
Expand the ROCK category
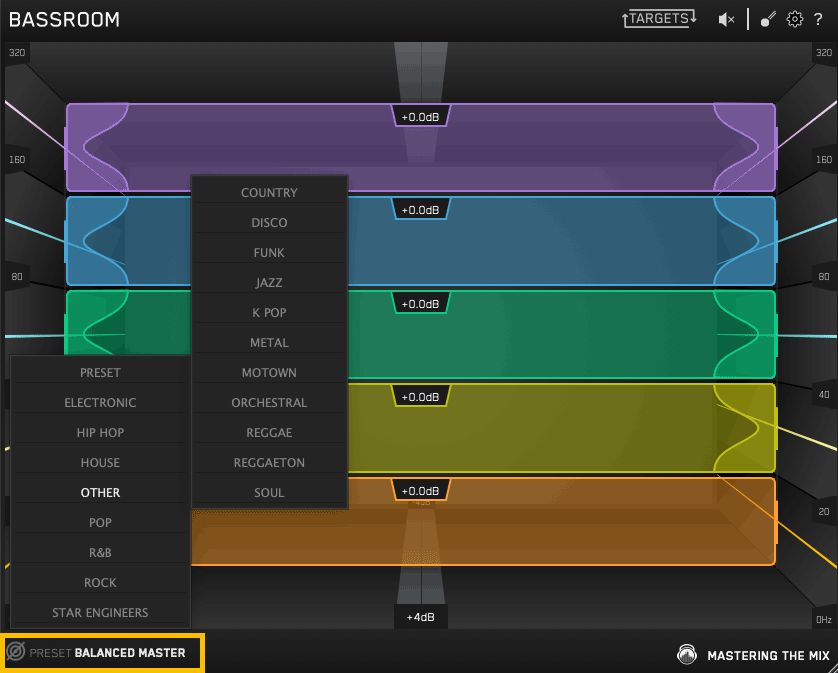[x=100, y=582]
